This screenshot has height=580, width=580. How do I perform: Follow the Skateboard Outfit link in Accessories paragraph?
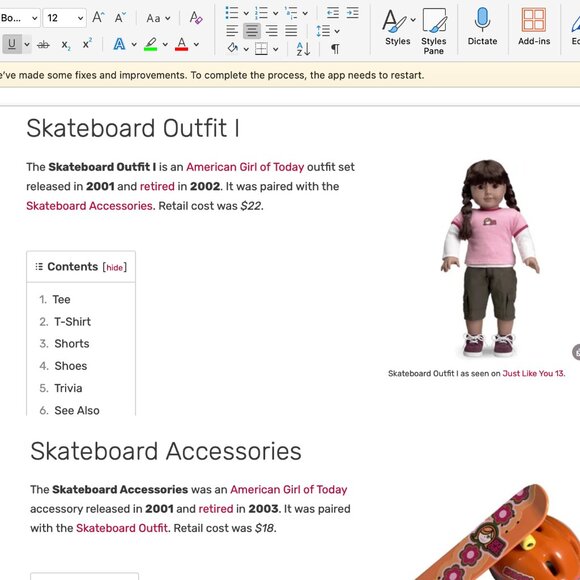pos(122,528)
